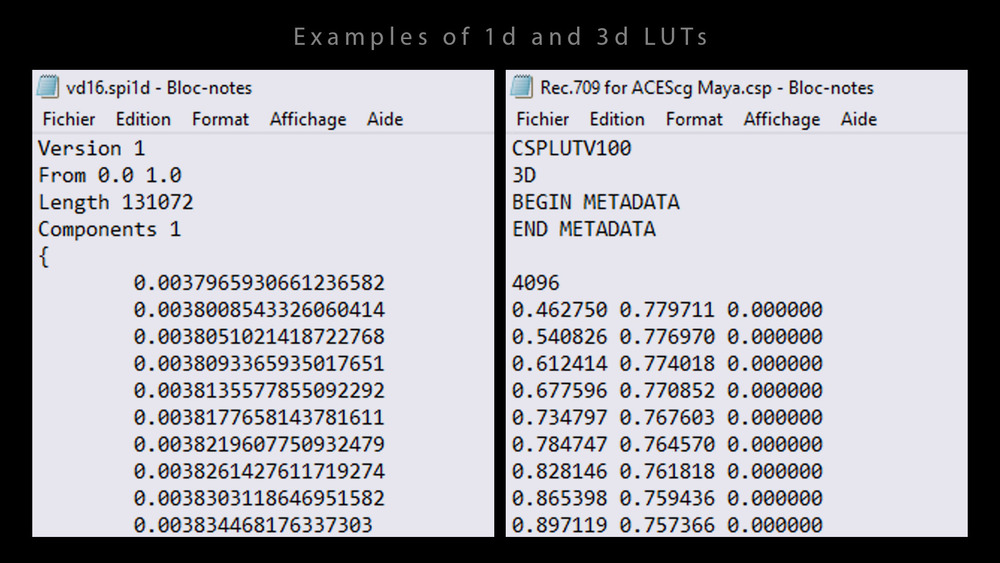1000x563 pixels.
Task: Click the Notepad icon in Rec.709 title bar
Action: coord(521,88)
